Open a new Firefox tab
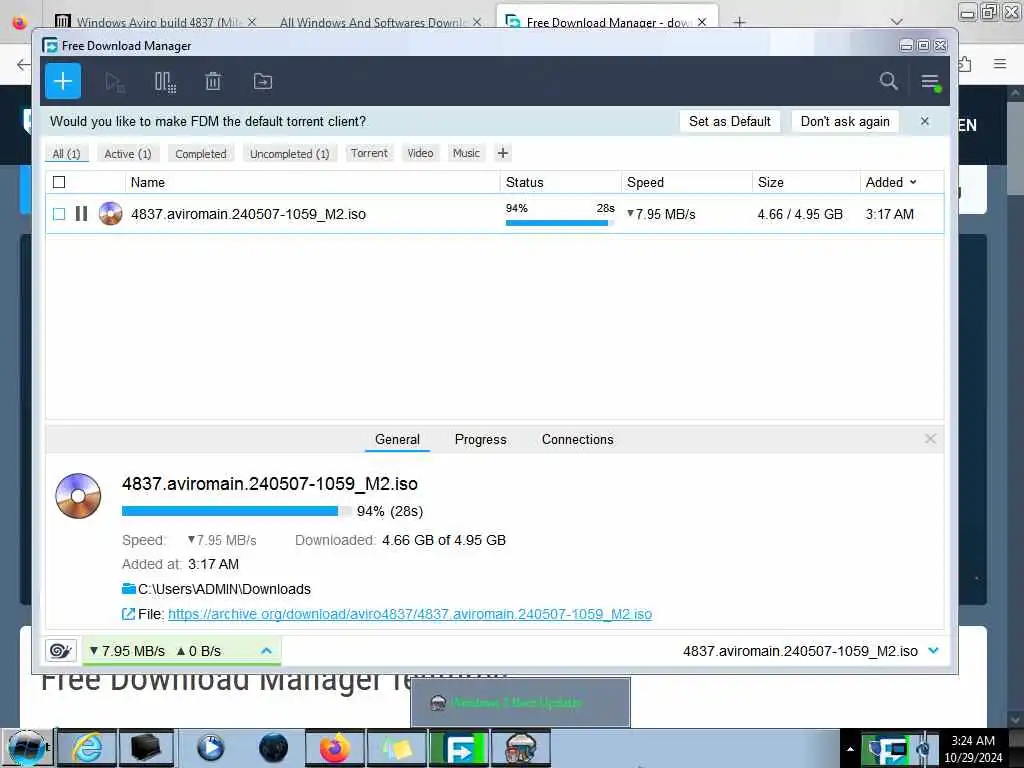Viewport: 1024px width, 768px height. (739, 22)
